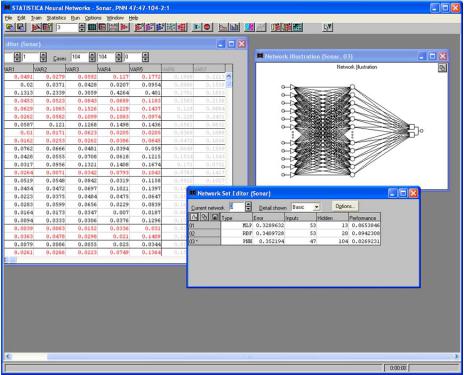Select the VAR4 column header
Screen dimensions: 464x375
[113, 69]
